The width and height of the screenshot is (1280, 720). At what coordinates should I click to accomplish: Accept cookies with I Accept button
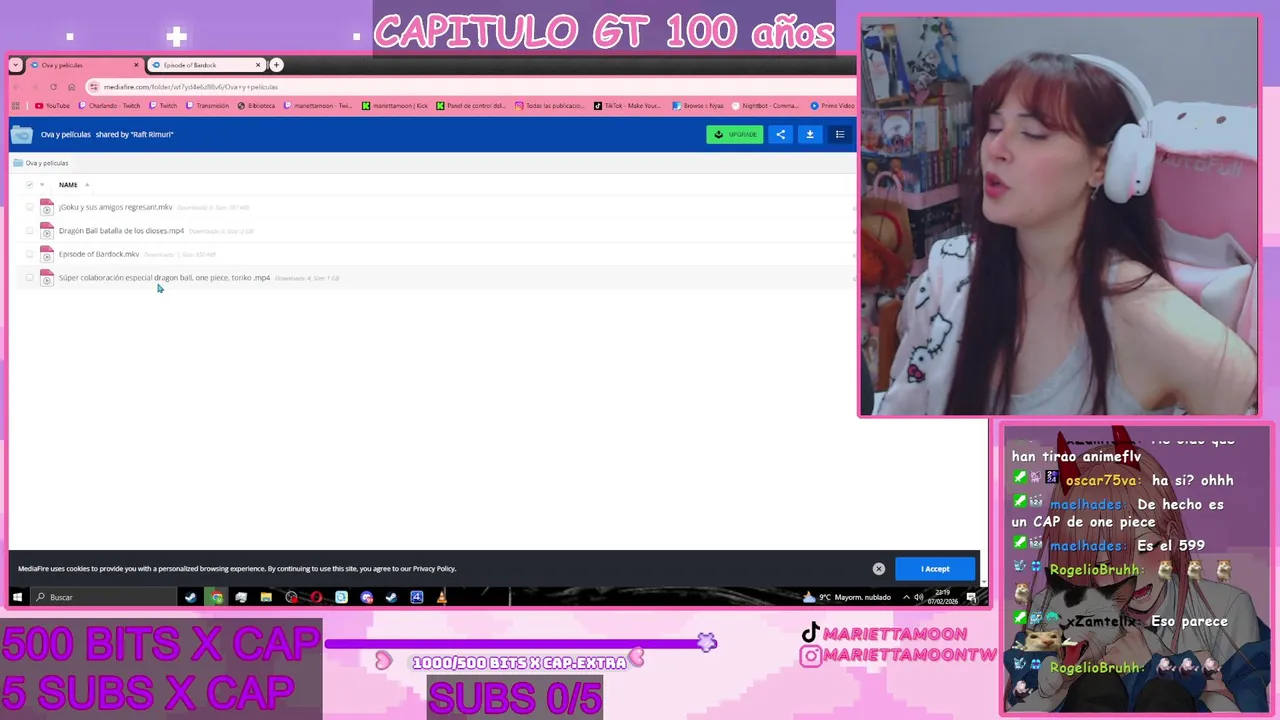[935, 569]
